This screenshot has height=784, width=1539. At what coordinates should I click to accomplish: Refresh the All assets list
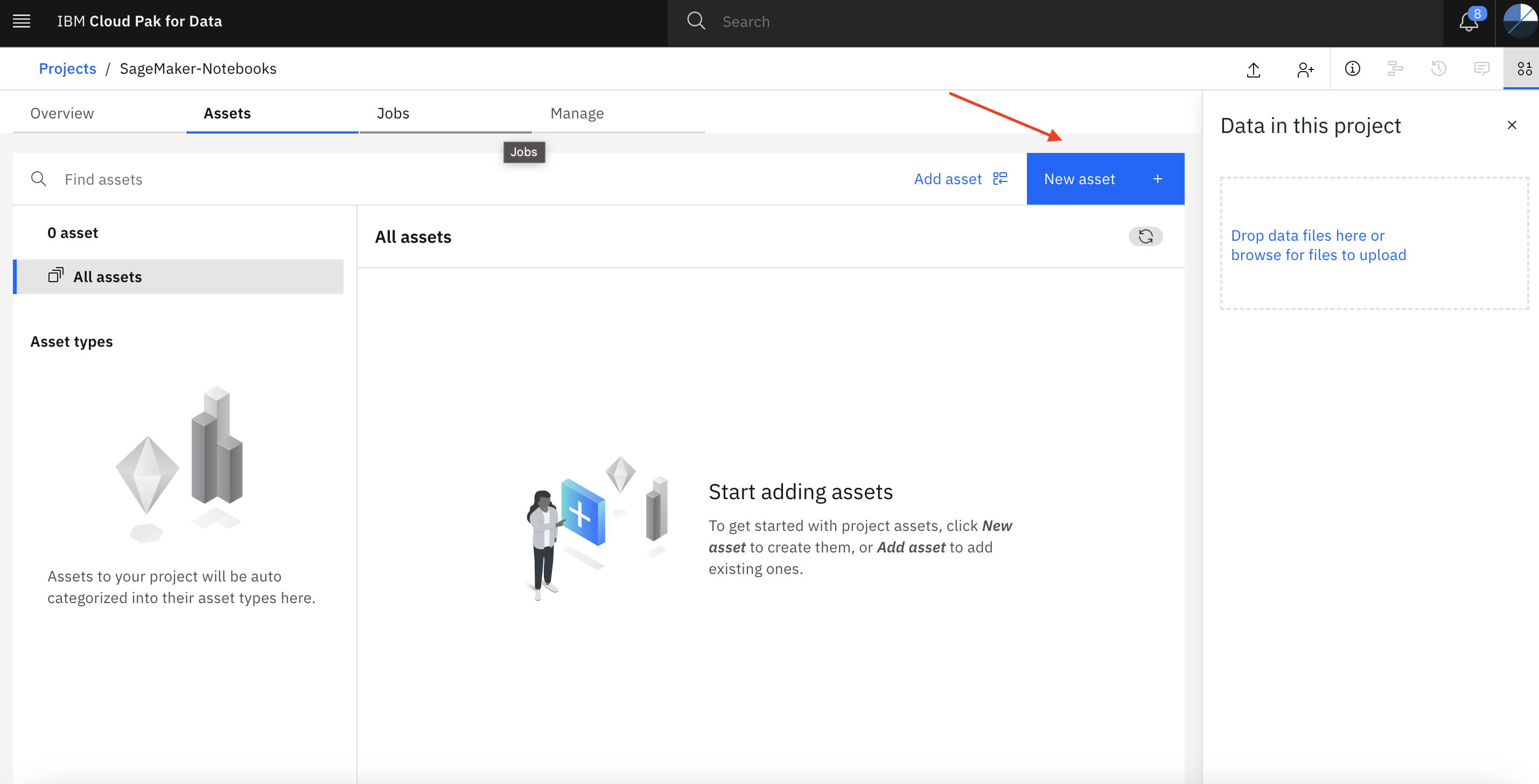point(1145,236)
